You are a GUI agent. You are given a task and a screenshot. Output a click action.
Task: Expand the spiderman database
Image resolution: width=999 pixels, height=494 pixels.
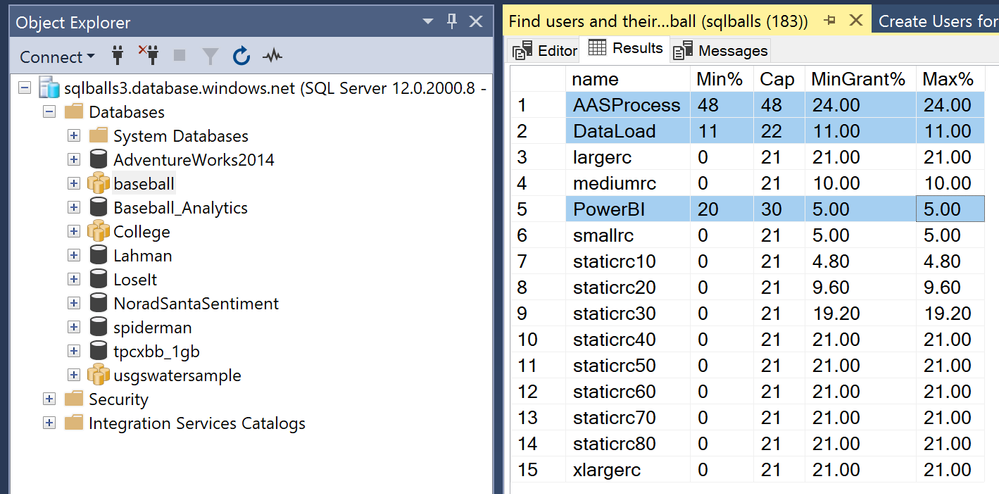click(73, 328)
